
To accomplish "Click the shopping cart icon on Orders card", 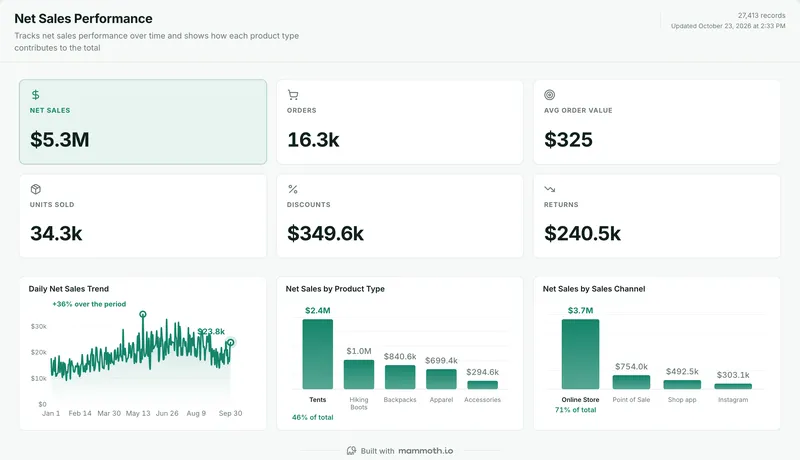I will pyautogui.click(x=293, y=95).
